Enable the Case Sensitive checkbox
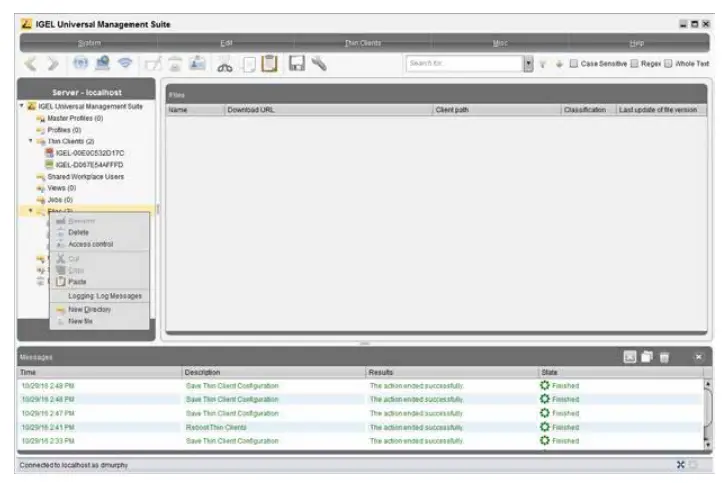This screenshot has width=724, height=483. pos(573,63)
